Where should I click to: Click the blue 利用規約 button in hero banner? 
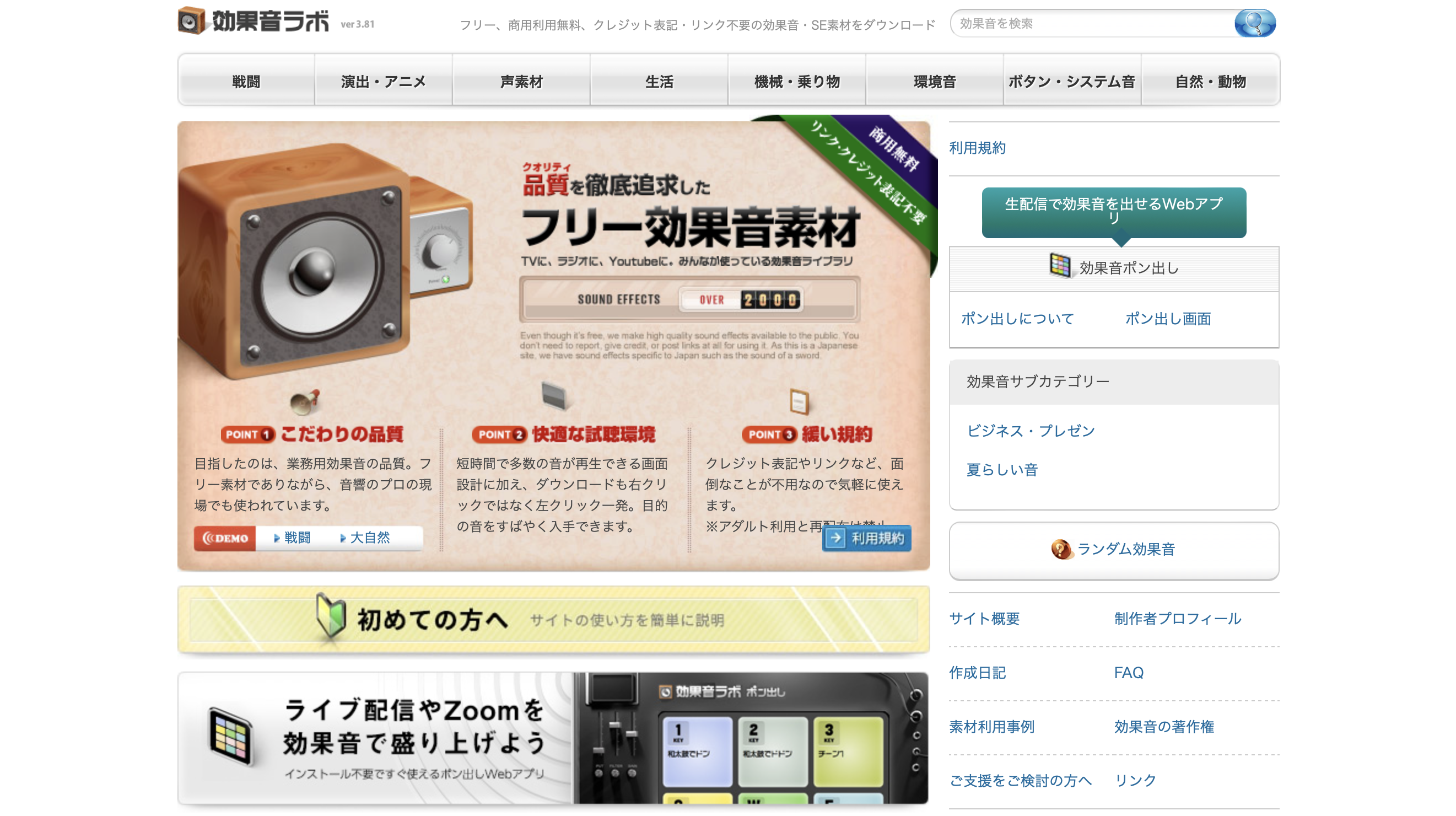click(x=866, y=538)
